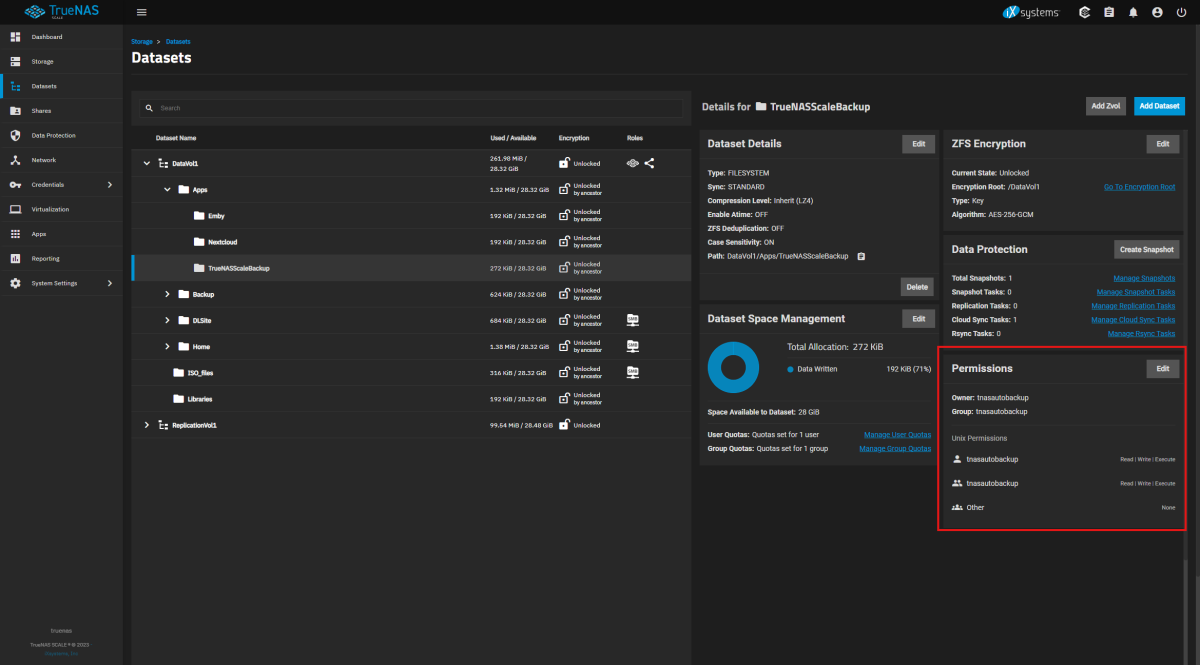The height and width of the screenshot is (665, 1200).
Task: Open Go To Encryption Root link
Action: pyautogui.click(x=1139, y=187)
